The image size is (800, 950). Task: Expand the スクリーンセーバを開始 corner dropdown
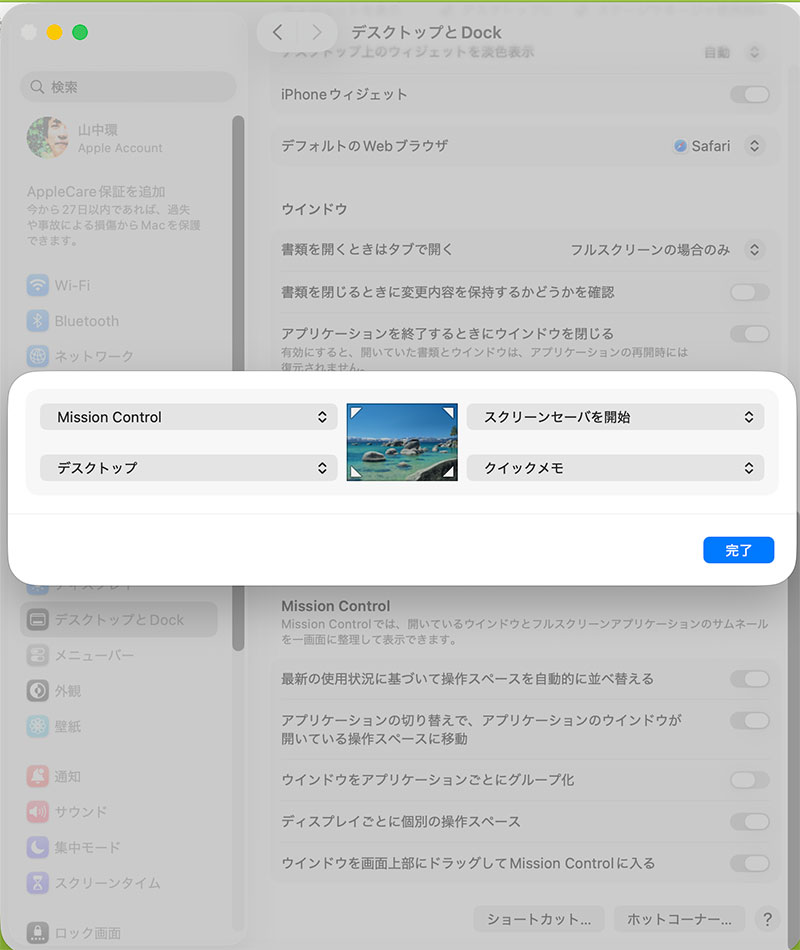pos(615,417)
